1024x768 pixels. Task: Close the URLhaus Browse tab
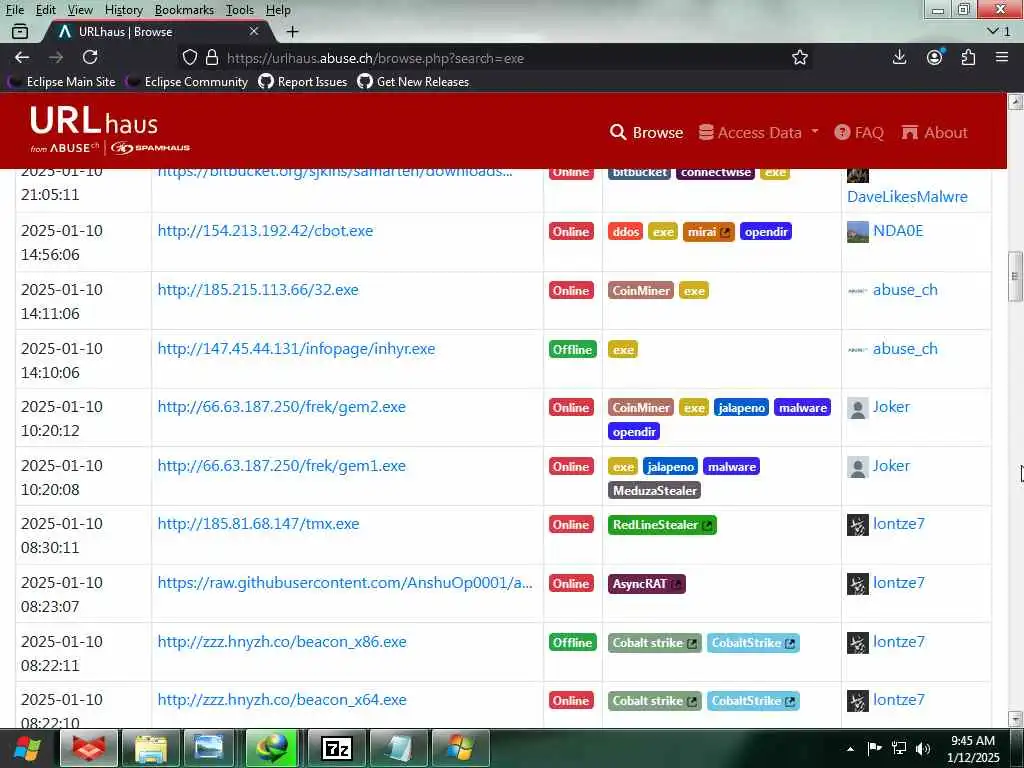coord(254,31)
